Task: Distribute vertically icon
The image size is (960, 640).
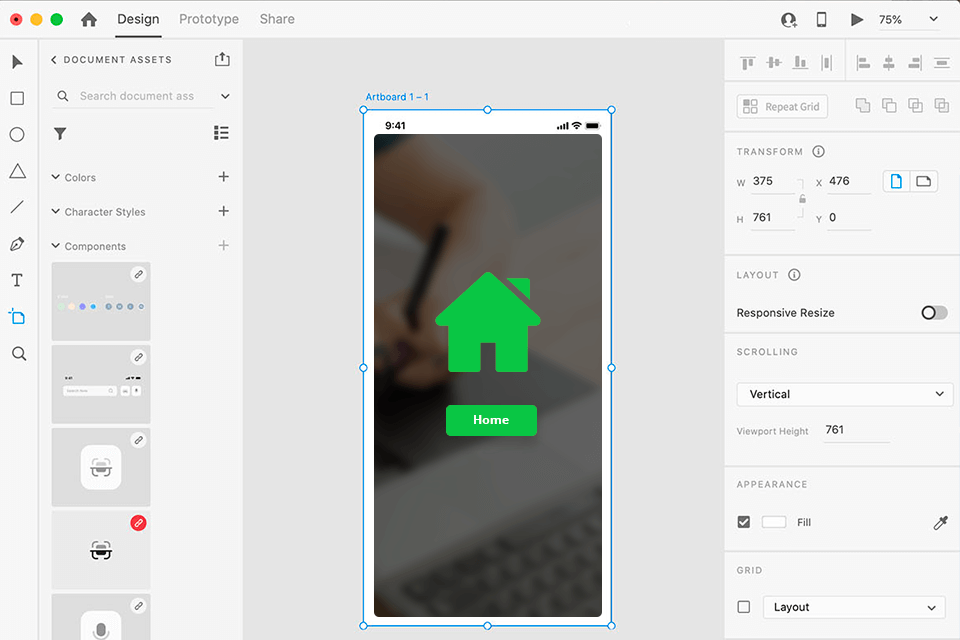Action: [827, 62]
